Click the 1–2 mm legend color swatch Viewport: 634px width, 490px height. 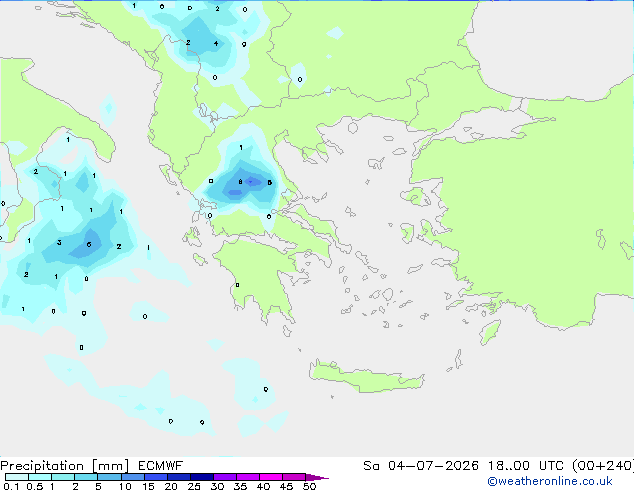tap(63, 477)
